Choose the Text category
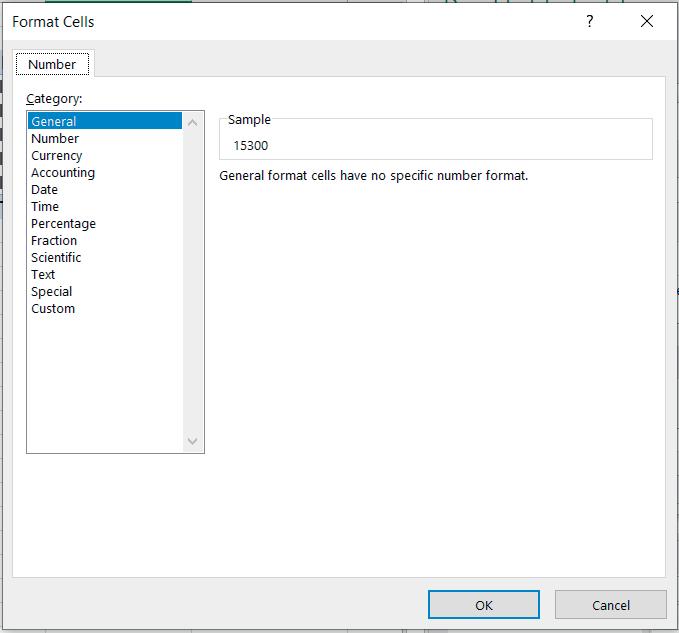This screenshot has height=633, width=679. [105, 274]
